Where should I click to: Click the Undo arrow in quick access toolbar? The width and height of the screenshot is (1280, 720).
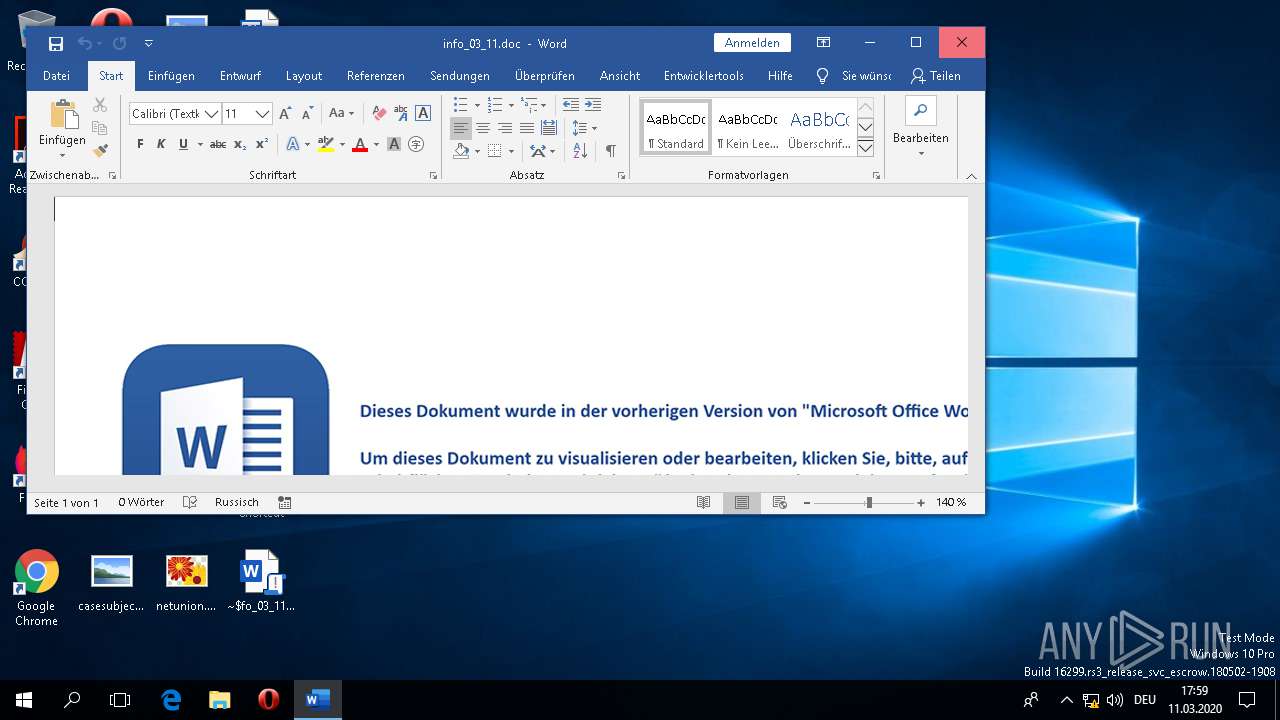[x=84, y=43]
